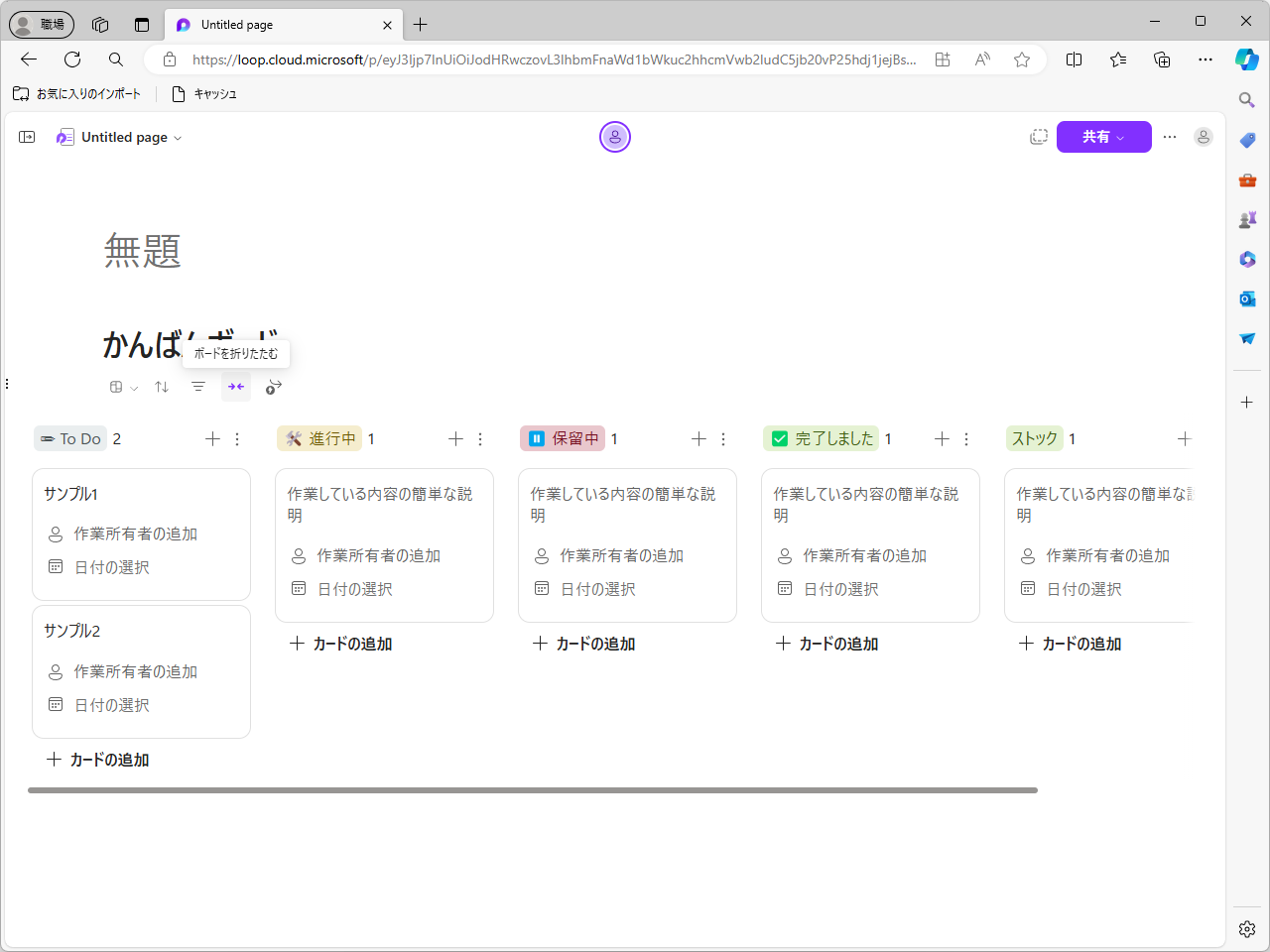The height and width of the screenshot is (952, 1270).
Task: Open the rule/automation icon on the board toolbar
Action: pos(273,387)
